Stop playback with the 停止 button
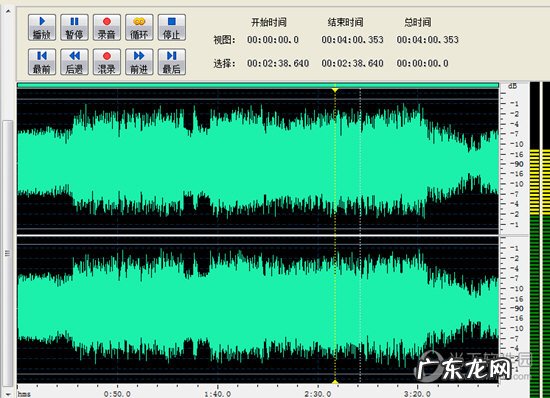Screen dimensions: 550x398 pyautogui.click(x=172, y=27)
